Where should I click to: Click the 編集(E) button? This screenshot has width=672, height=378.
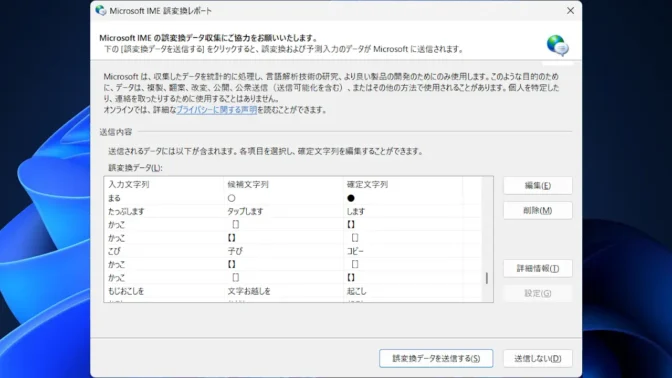pos(537,186)
